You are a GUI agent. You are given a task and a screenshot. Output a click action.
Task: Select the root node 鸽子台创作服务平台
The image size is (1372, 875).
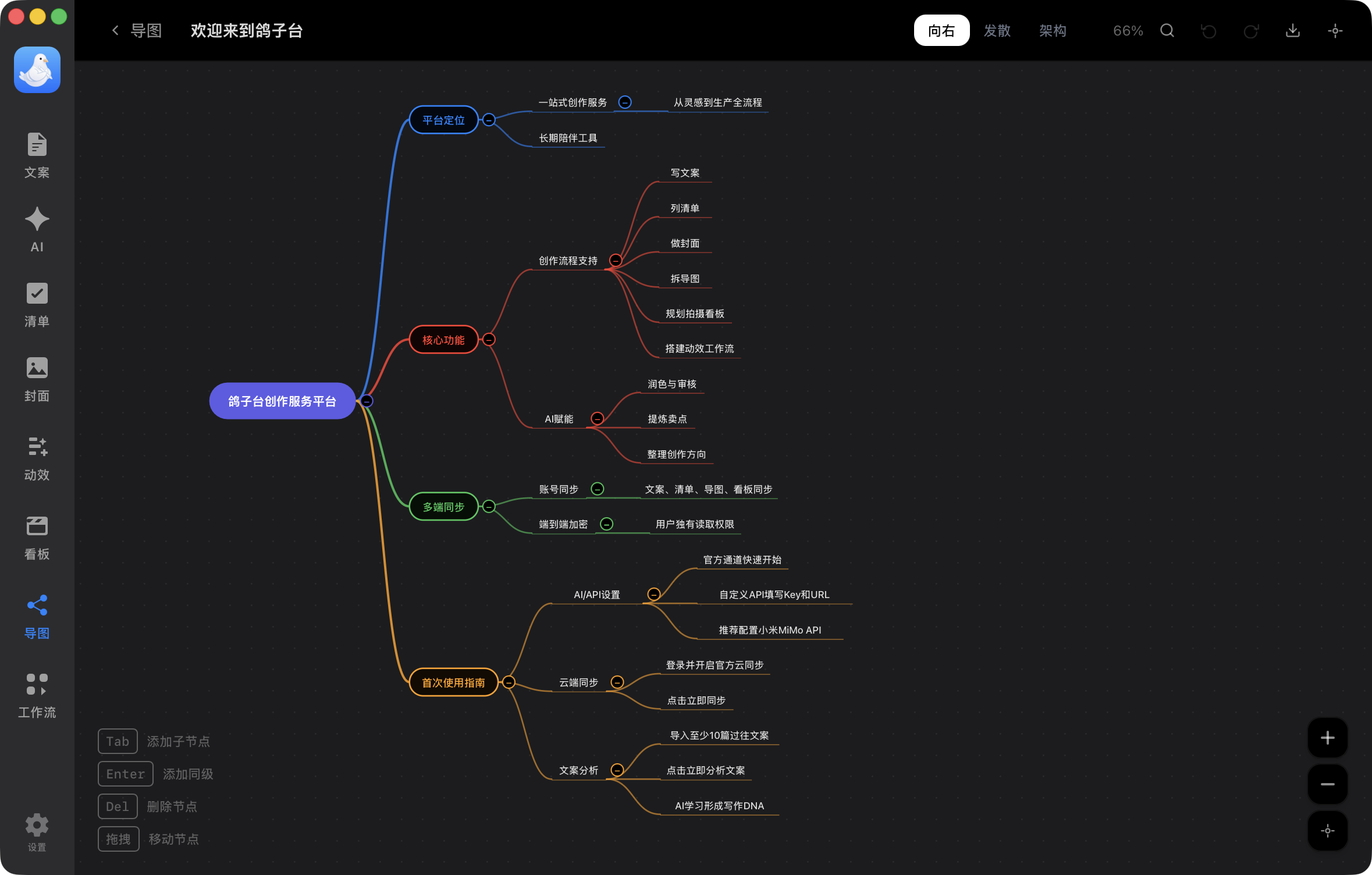[282, 401]
